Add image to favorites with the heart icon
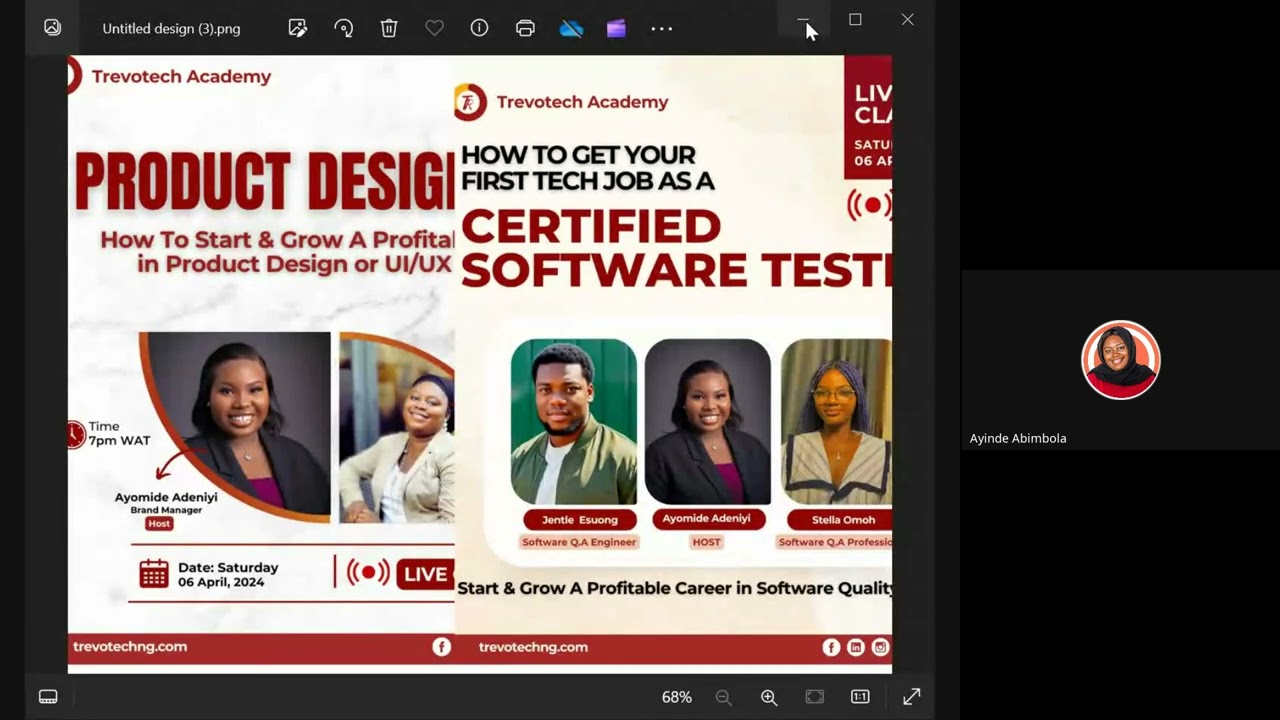The width and height of the screenshot is (1280, 720). pyautogui.click(x=434, y=28)
